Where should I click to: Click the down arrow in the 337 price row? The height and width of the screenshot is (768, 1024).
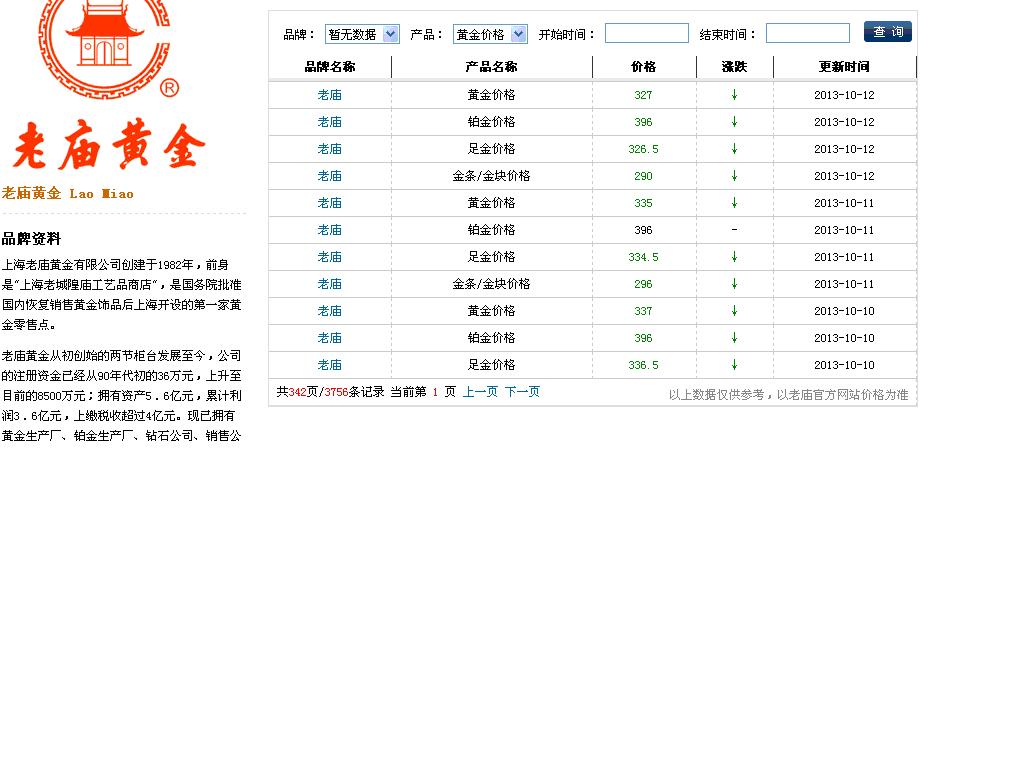pyautogui.click(x=734, y=311)
